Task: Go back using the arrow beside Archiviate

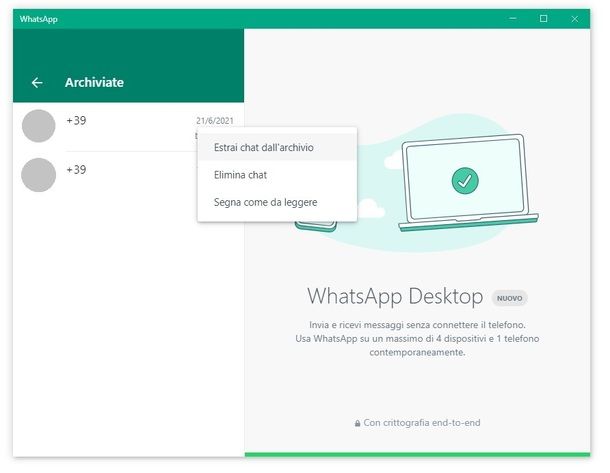Action: coord(37,82)
